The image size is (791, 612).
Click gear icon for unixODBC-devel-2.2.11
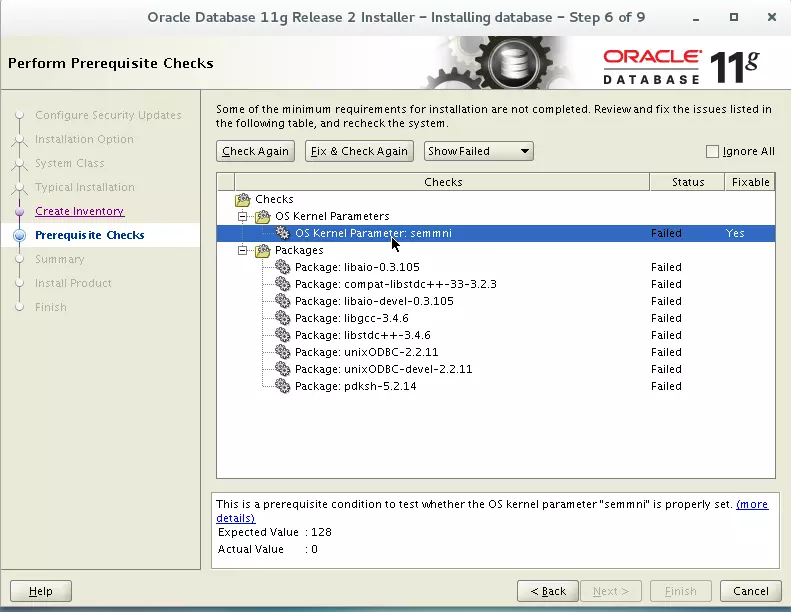[x=282, y=369]
